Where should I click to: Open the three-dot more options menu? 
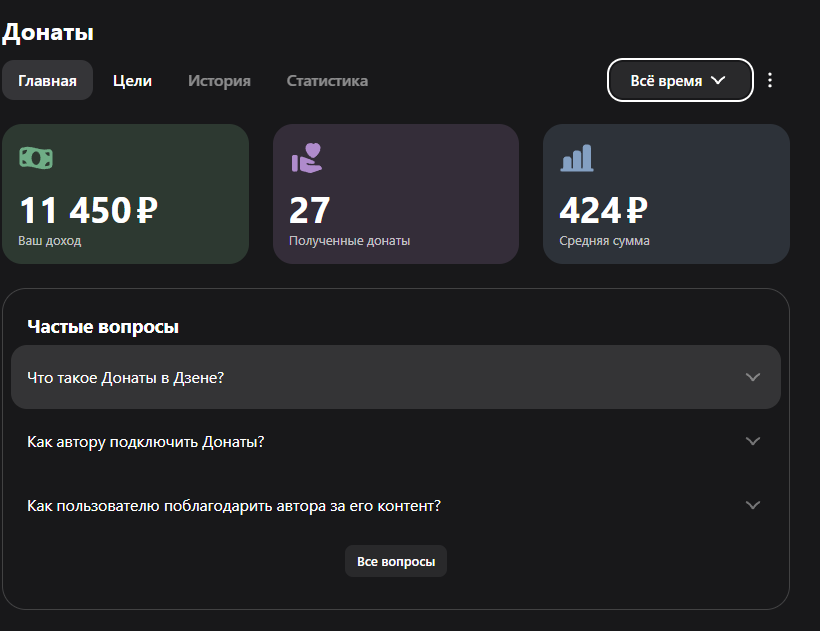(x=769, y=80)
